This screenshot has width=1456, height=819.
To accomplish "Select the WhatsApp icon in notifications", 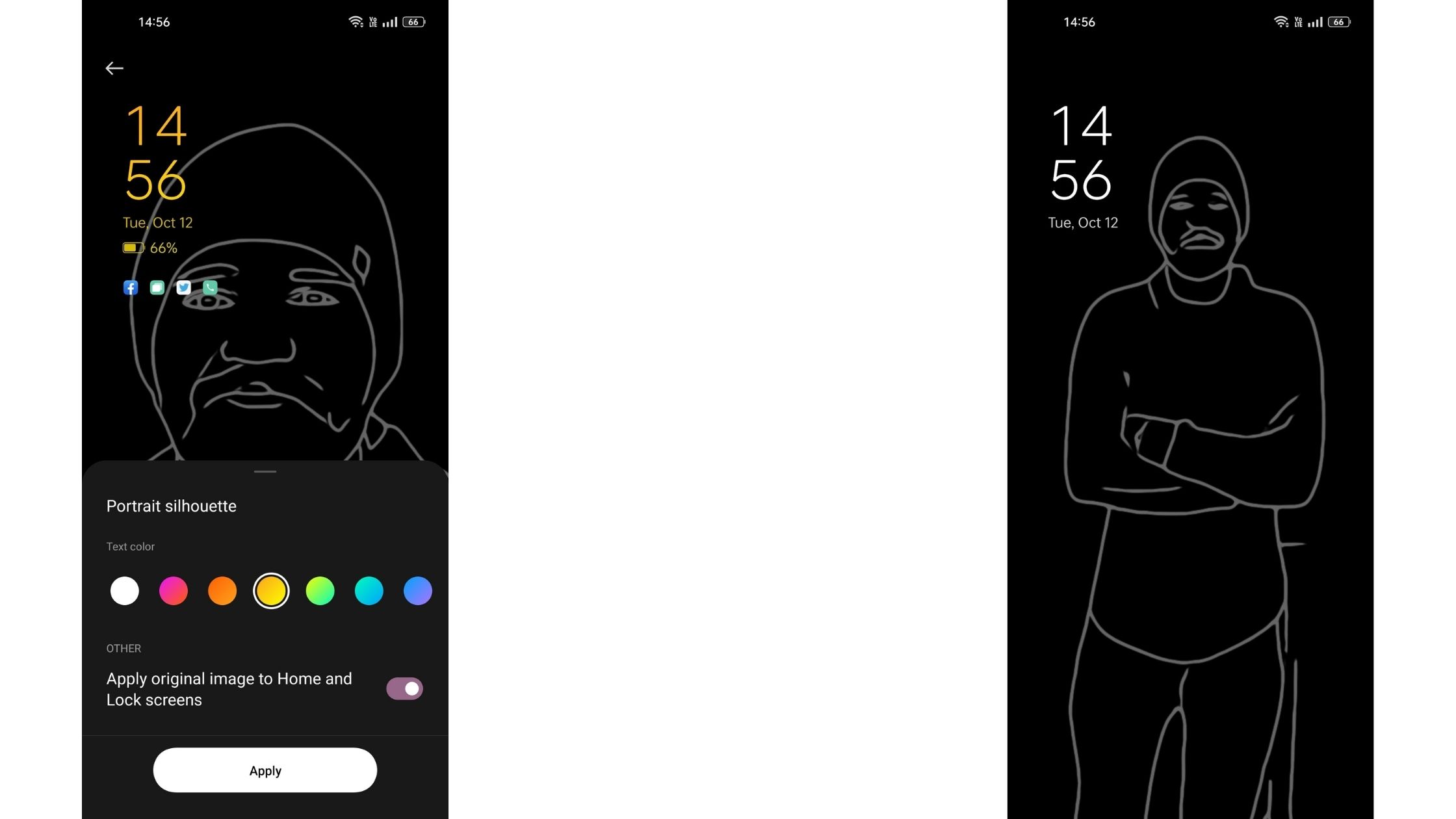I will click(x=210, y=287).
